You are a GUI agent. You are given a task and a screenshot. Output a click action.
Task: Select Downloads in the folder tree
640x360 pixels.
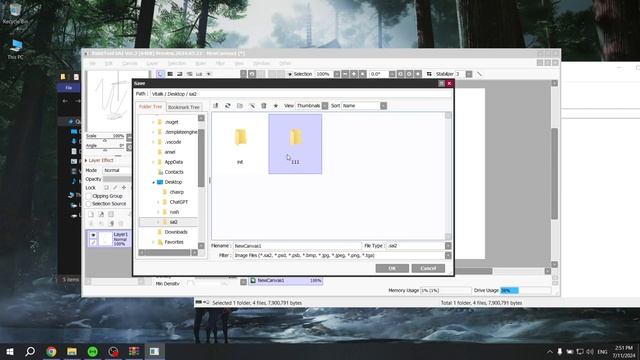(x=176, y=232)
